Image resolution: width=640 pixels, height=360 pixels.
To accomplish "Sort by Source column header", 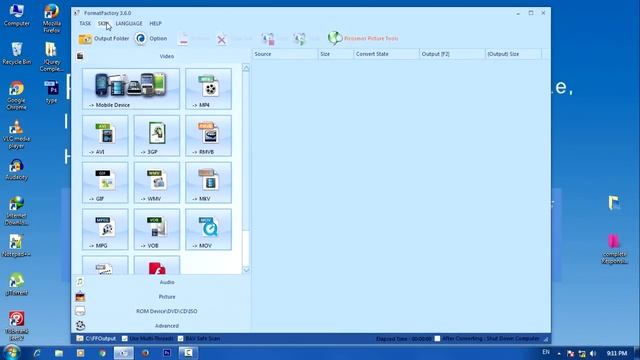I will [285, 54].
